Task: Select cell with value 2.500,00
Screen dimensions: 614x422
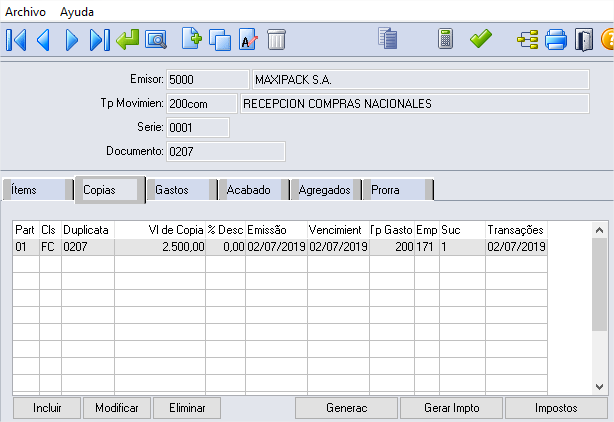Action: coord(160,247)
